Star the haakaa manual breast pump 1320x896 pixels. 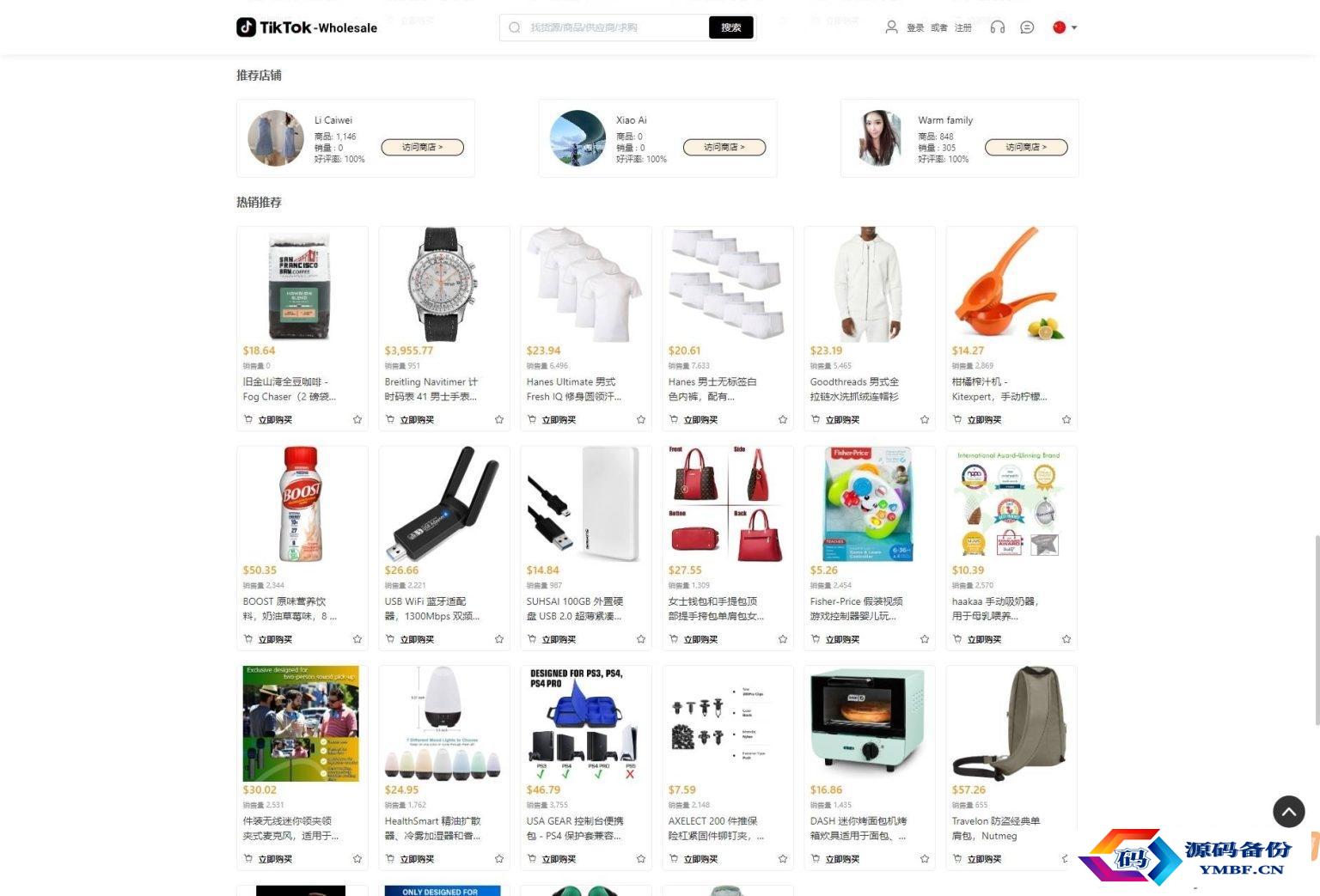1066,639
